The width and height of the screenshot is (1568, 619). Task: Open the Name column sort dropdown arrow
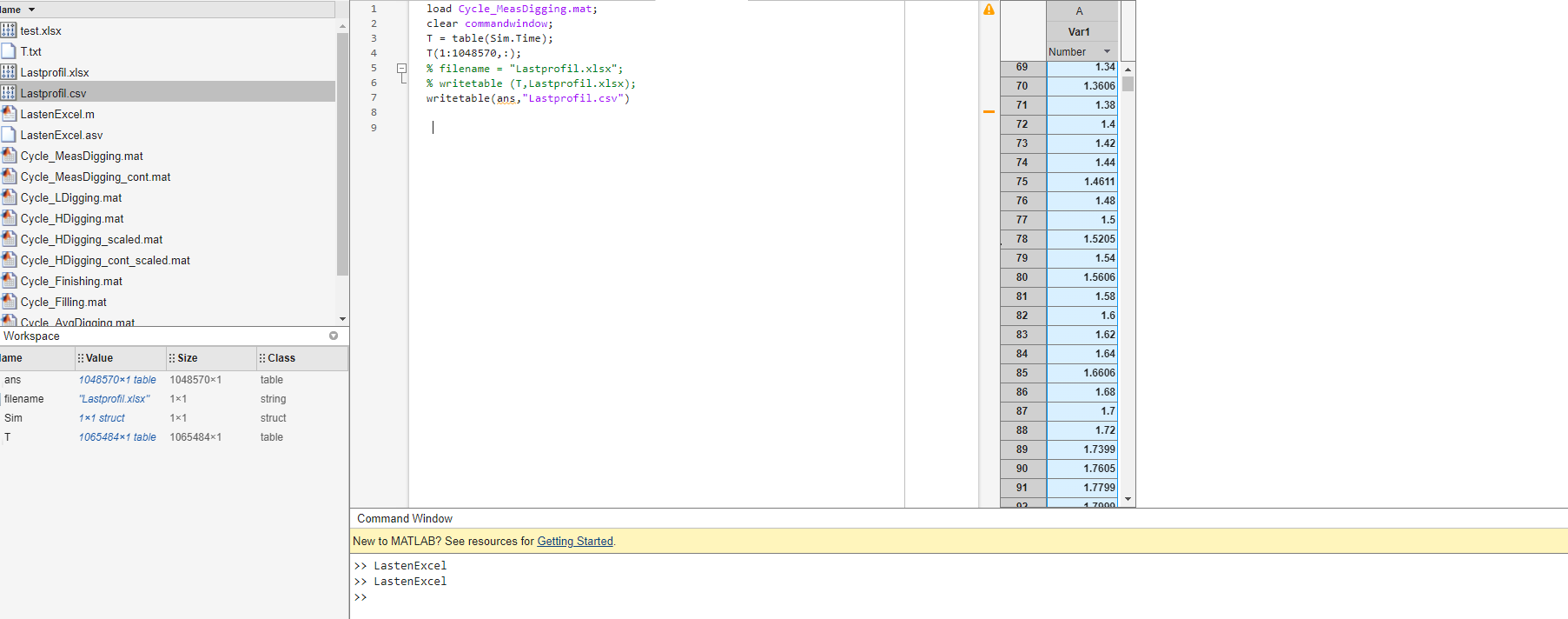point(32,10)
